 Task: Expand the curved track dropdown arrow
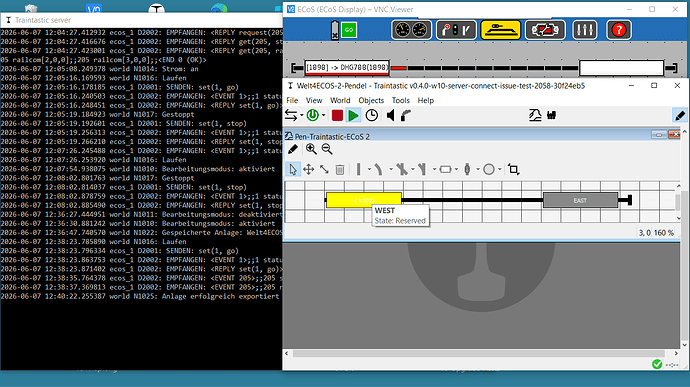(391, 169)
